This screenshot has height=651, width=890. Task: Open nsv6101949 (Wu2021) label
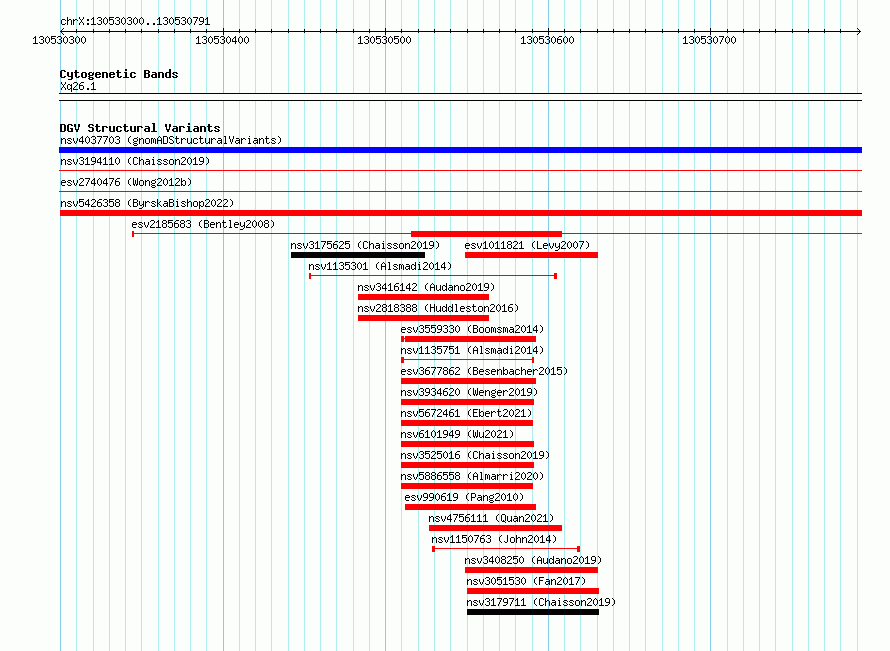click(457, 434)
